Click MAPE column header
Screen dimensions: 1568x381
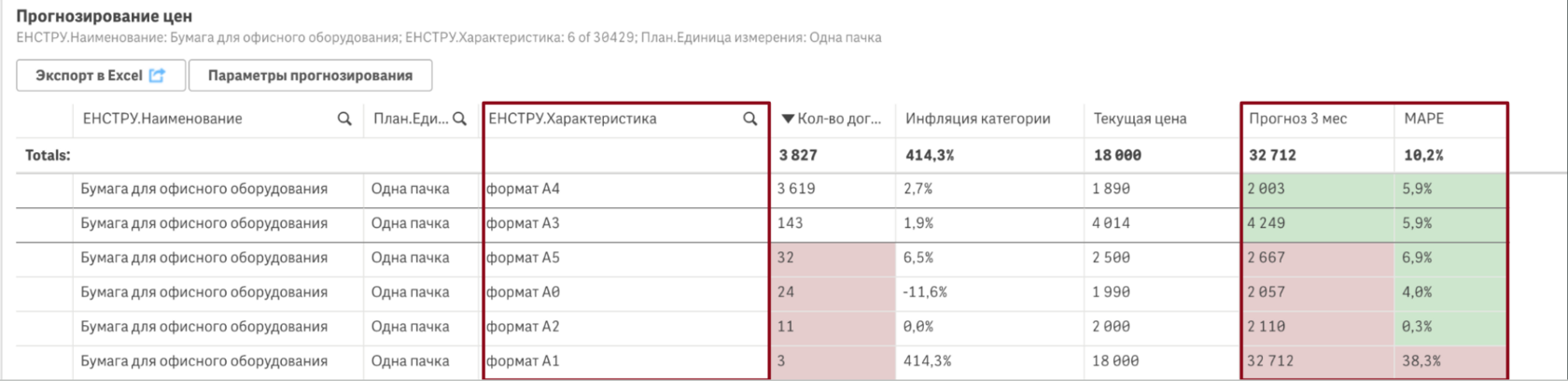click(1423, 120)
